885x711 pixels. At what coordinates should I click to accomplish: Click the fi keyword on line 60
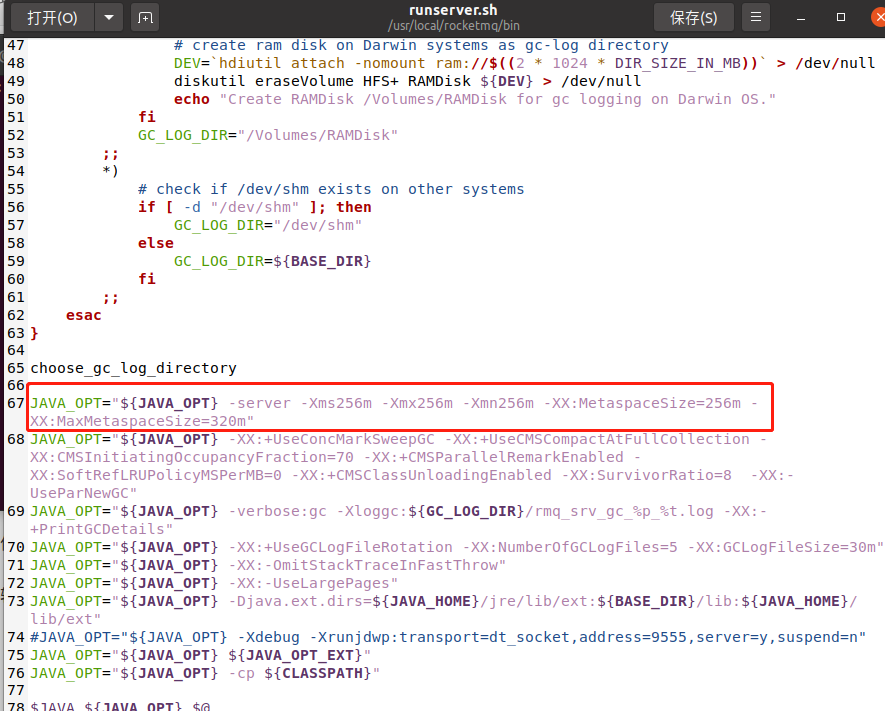(x=147, y=278)
